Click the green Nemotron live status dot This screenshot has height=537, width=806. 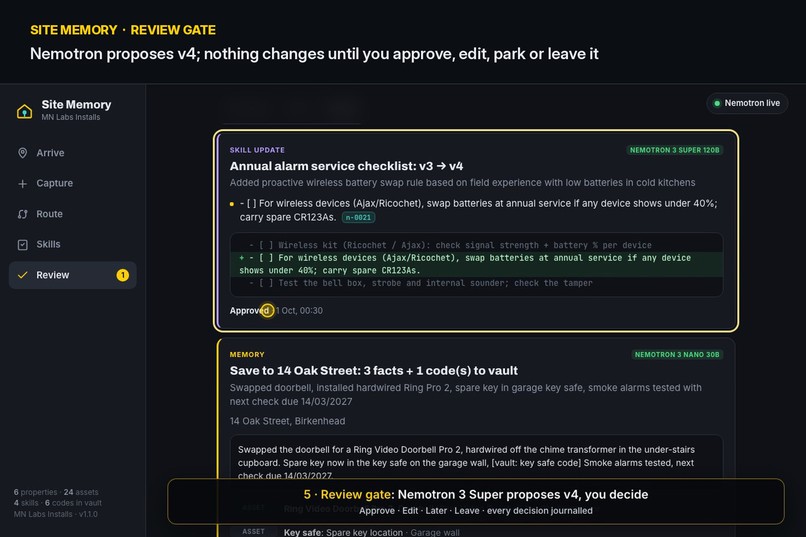(717, 103)
